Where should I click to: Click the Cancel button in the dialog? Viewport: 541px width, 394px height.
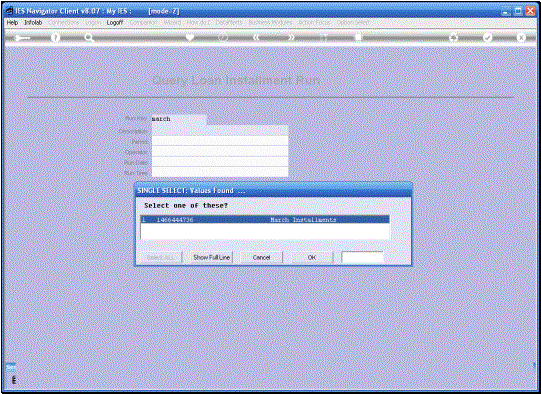point(261,257)
